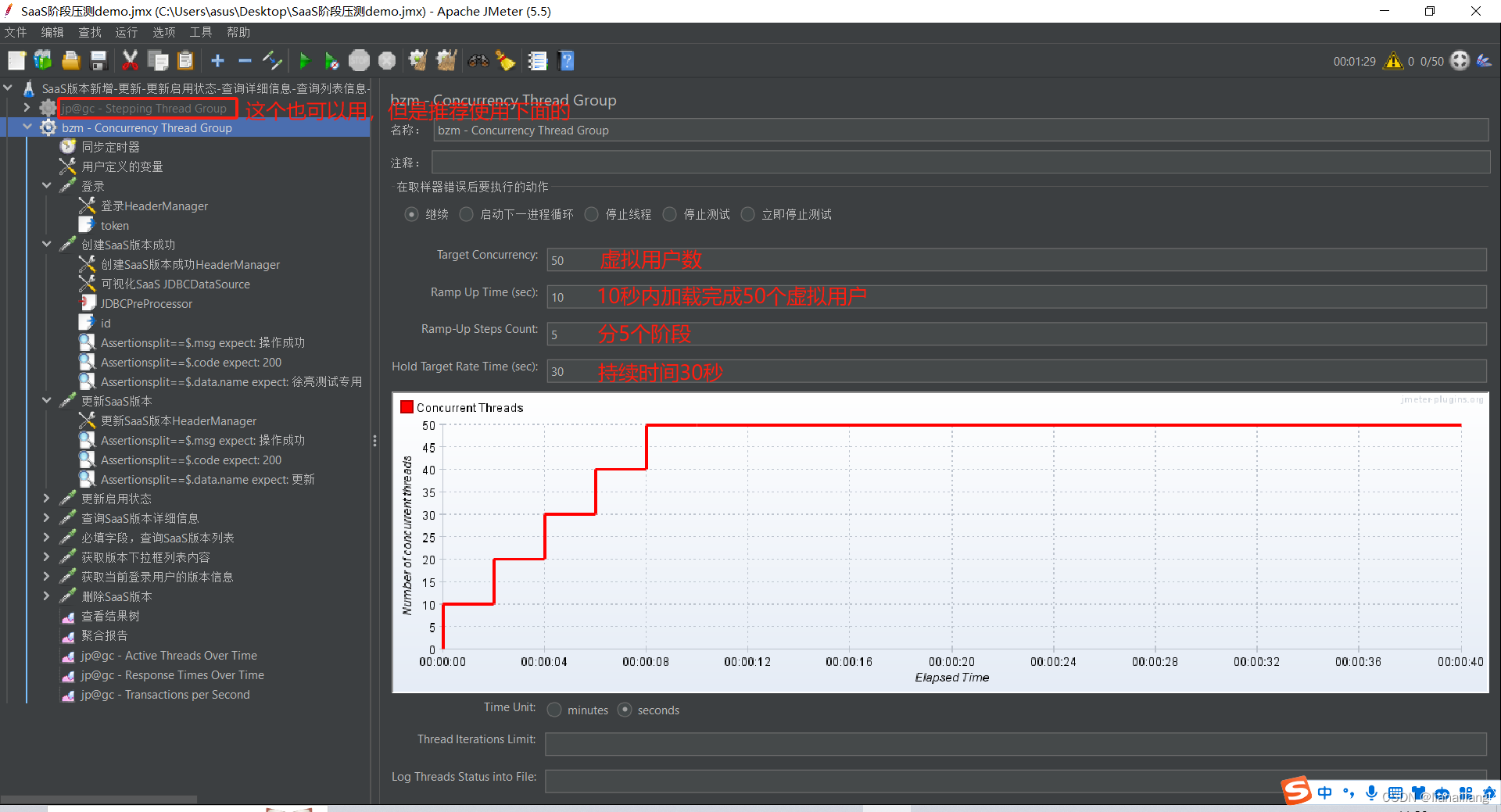The height and width of the screenshot is (812, 1501).
Task: Click the red Concurrent Threads legend swatch
Action: click(407, 407)
